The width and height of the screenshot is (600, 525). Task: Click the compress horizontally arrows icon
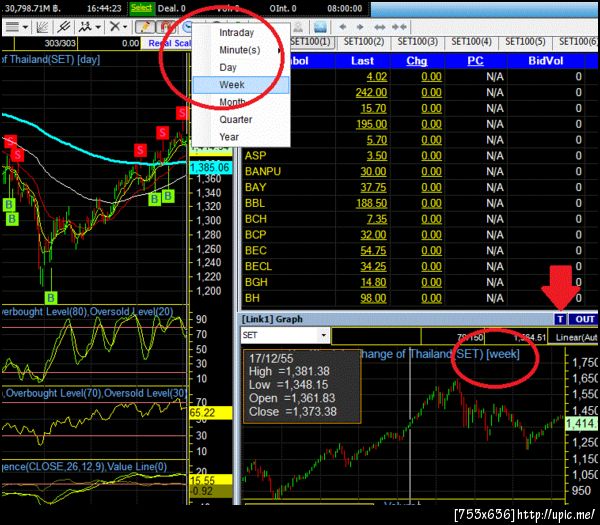[x=399, y=27]
